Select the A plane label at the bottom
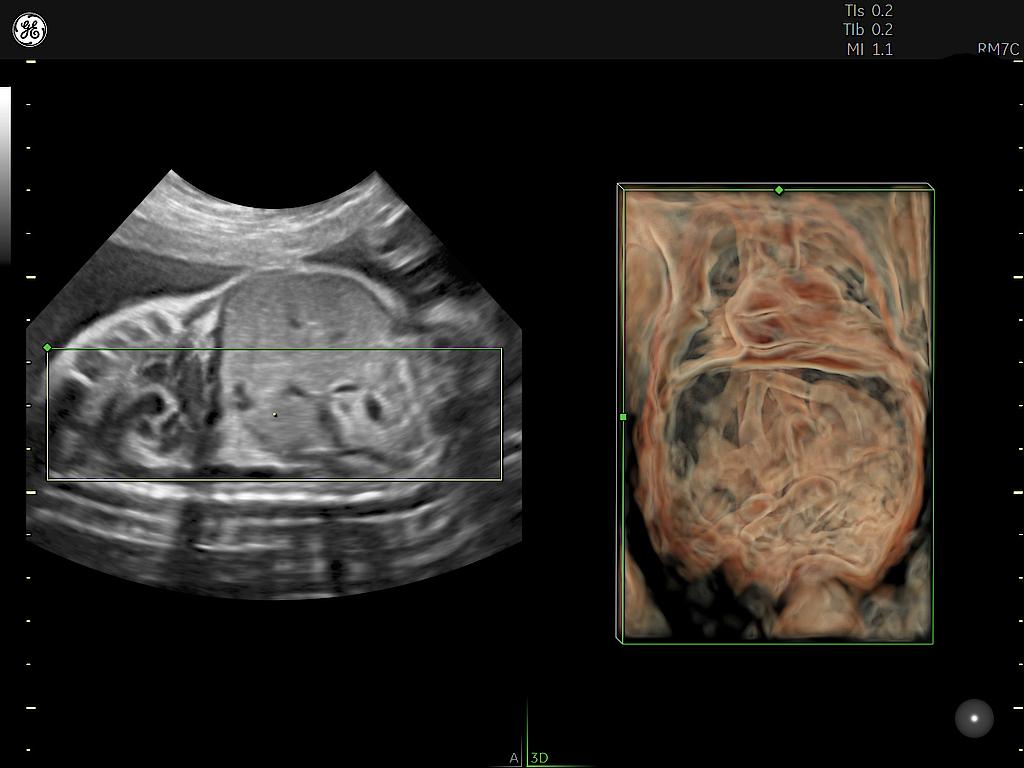 [514, 758]
